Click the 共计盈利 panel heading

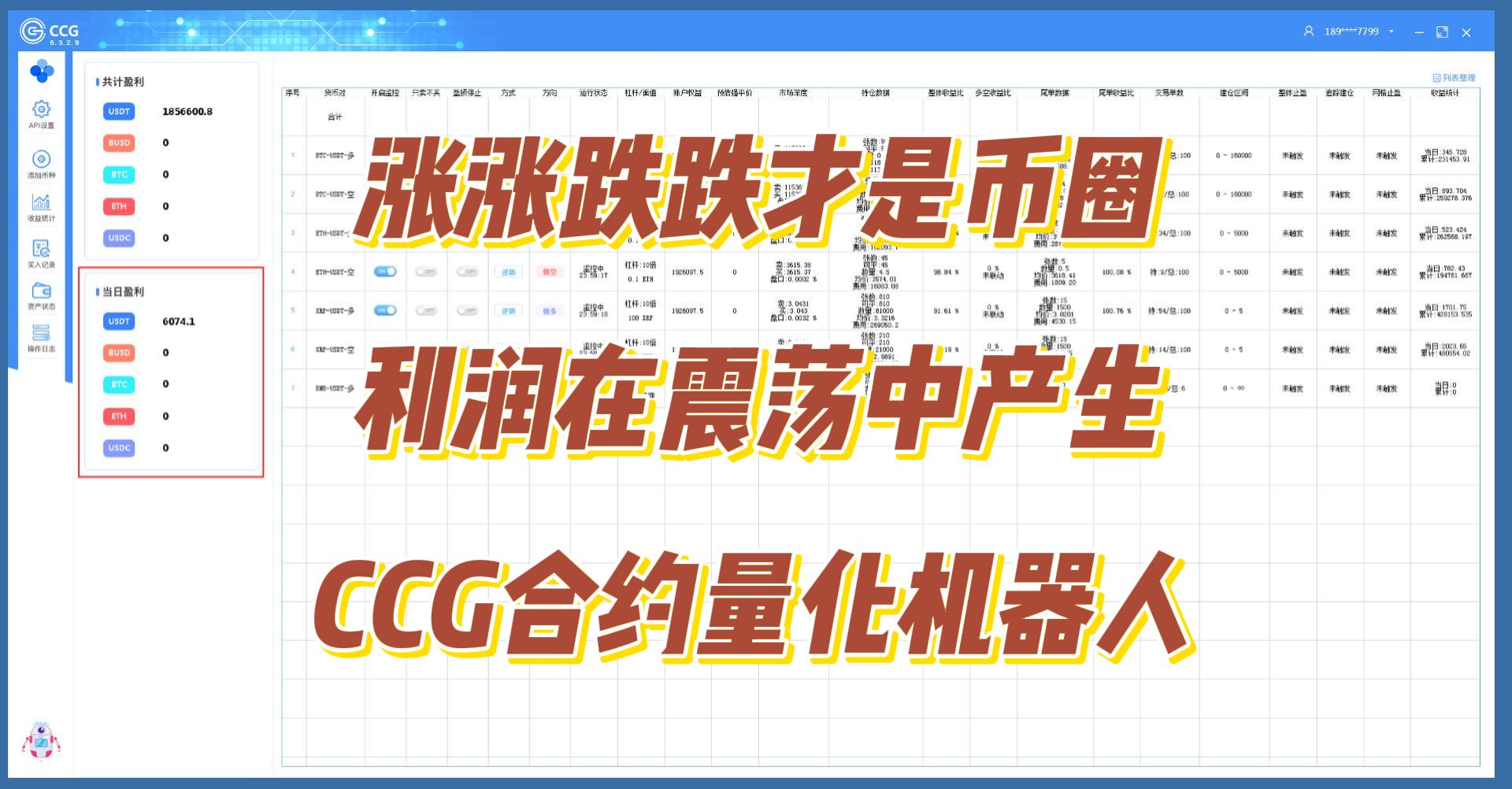[123, 82]
